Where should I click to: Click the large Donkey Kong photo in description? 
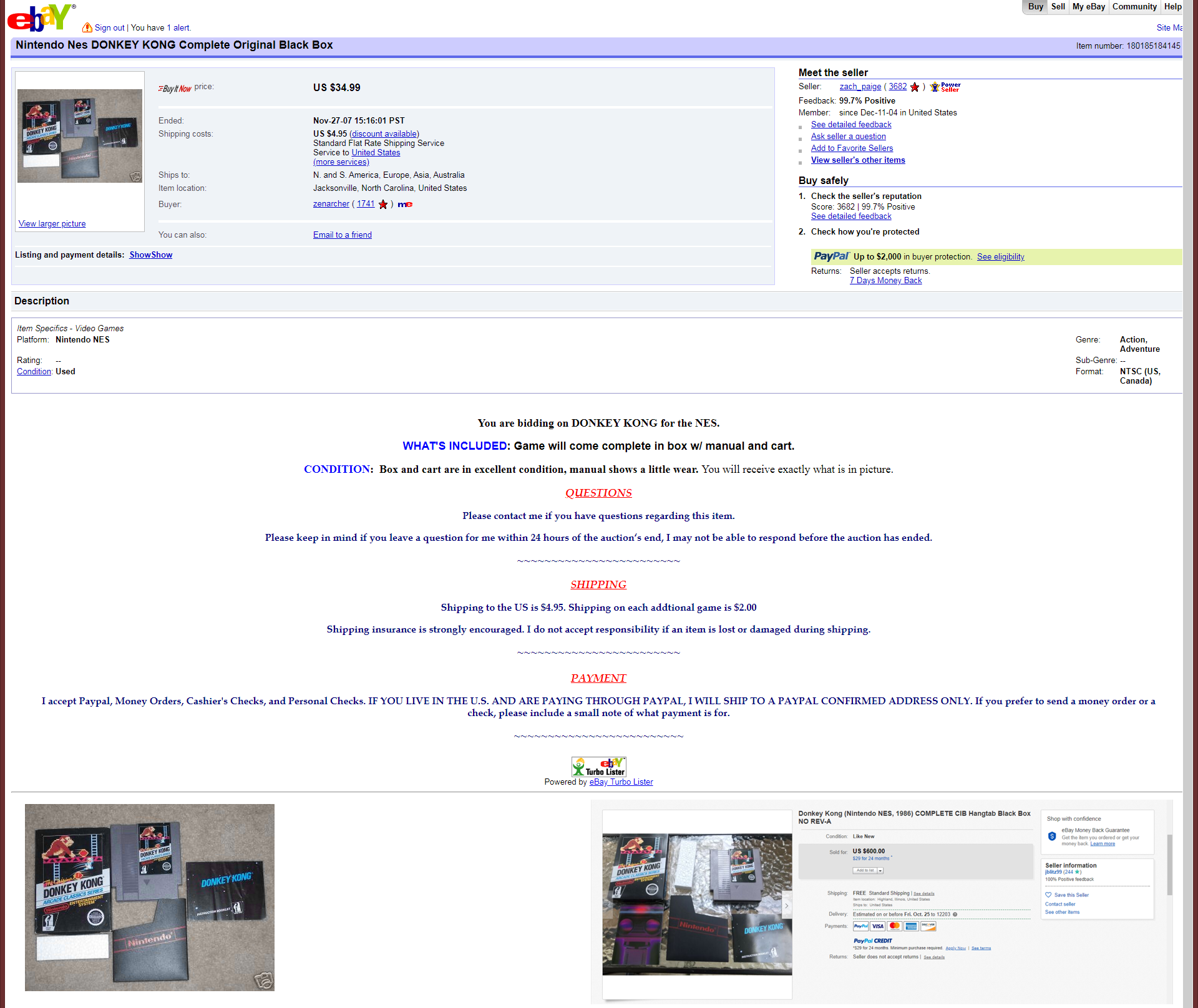point(150,897)
